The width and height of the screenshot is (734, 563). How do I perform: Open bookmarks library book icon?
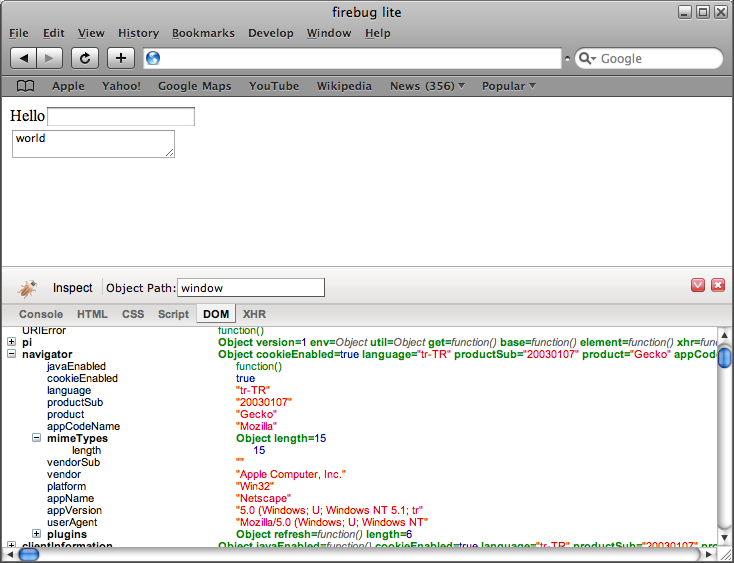[26, 86]
